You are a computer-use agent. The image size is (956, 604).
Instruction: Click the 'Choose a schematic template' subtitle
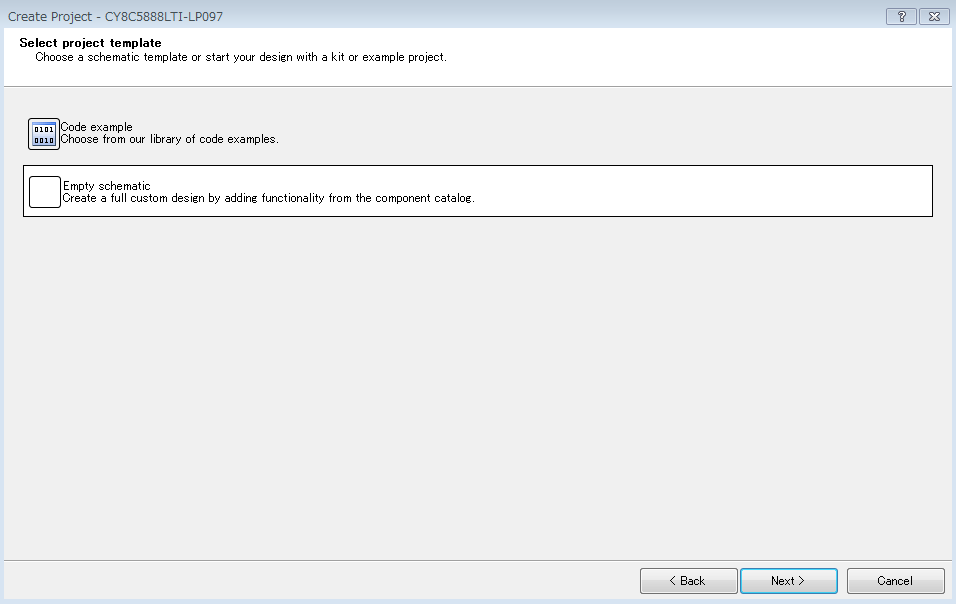[241, 57]
